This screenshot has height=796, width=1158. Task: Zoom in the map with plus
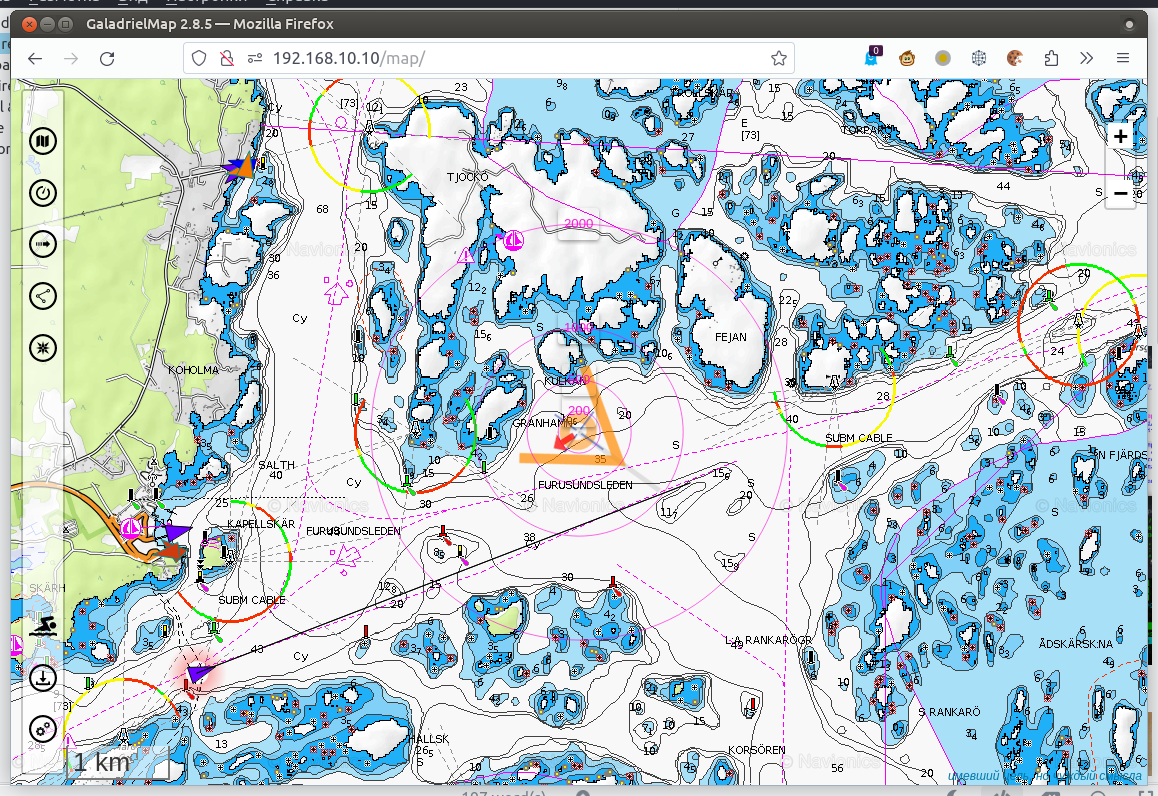pyautogui.click(x=1120, y=137)
